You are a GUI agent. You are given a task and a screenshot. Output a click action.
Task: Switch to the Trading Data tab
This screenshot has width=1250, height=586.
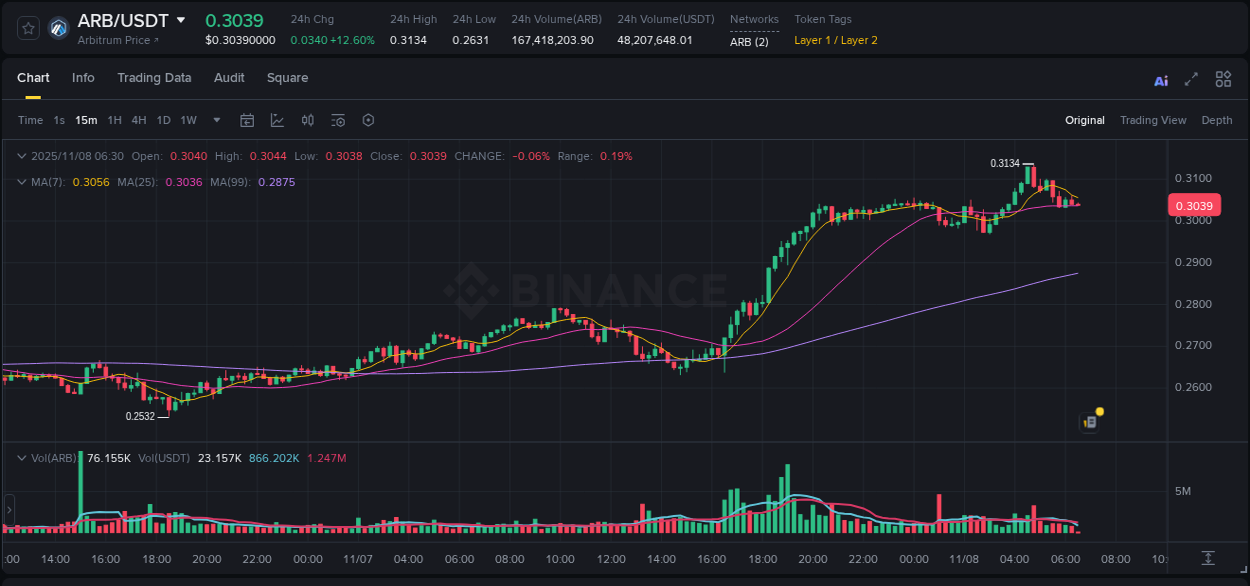[x=154, y=77]
